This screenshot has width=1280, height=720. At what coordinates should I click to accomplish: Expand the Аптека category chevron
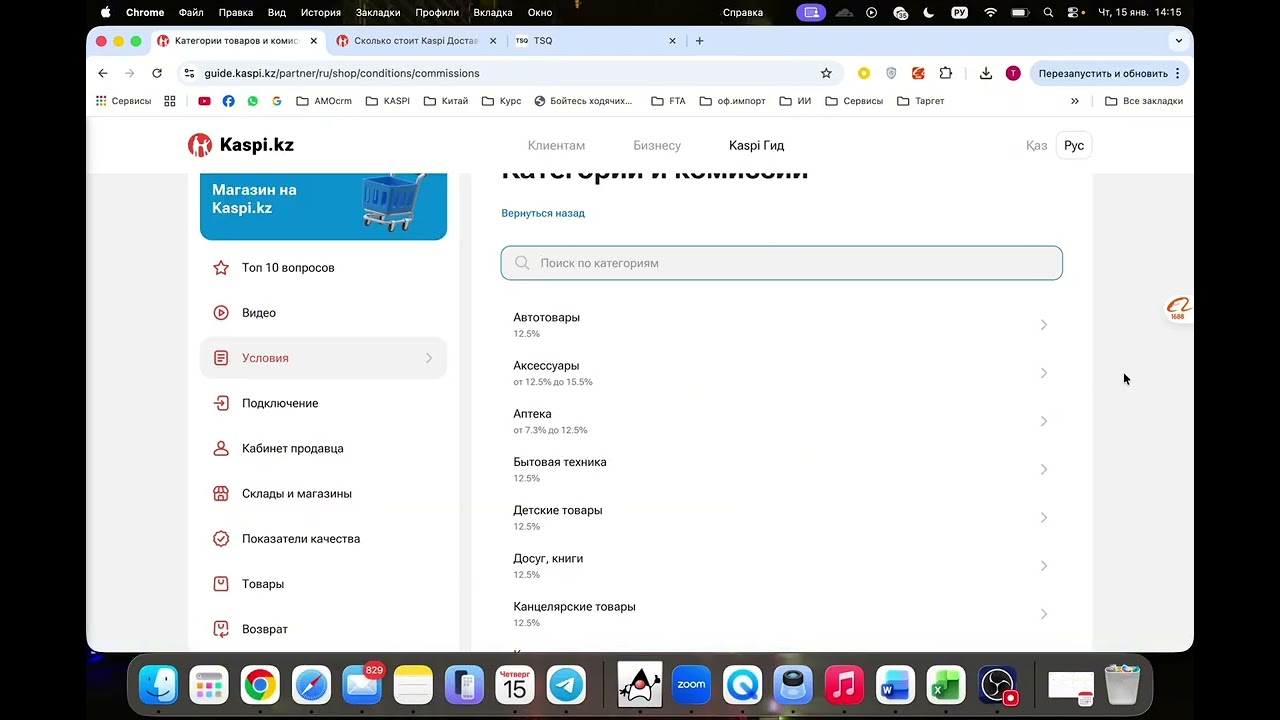tap(1043, 421)
